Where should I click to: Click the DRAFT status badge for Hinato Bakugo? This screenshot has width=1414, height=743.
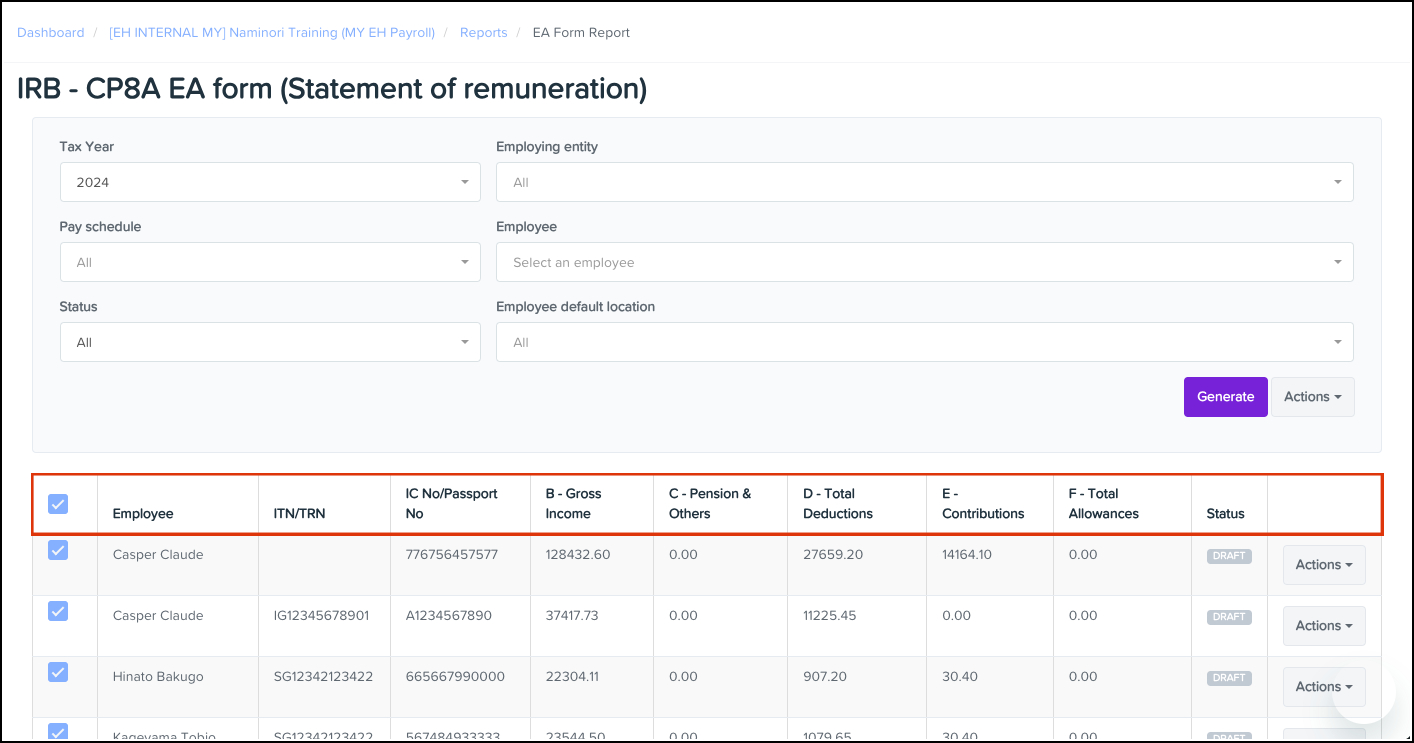coord(1228,678)
